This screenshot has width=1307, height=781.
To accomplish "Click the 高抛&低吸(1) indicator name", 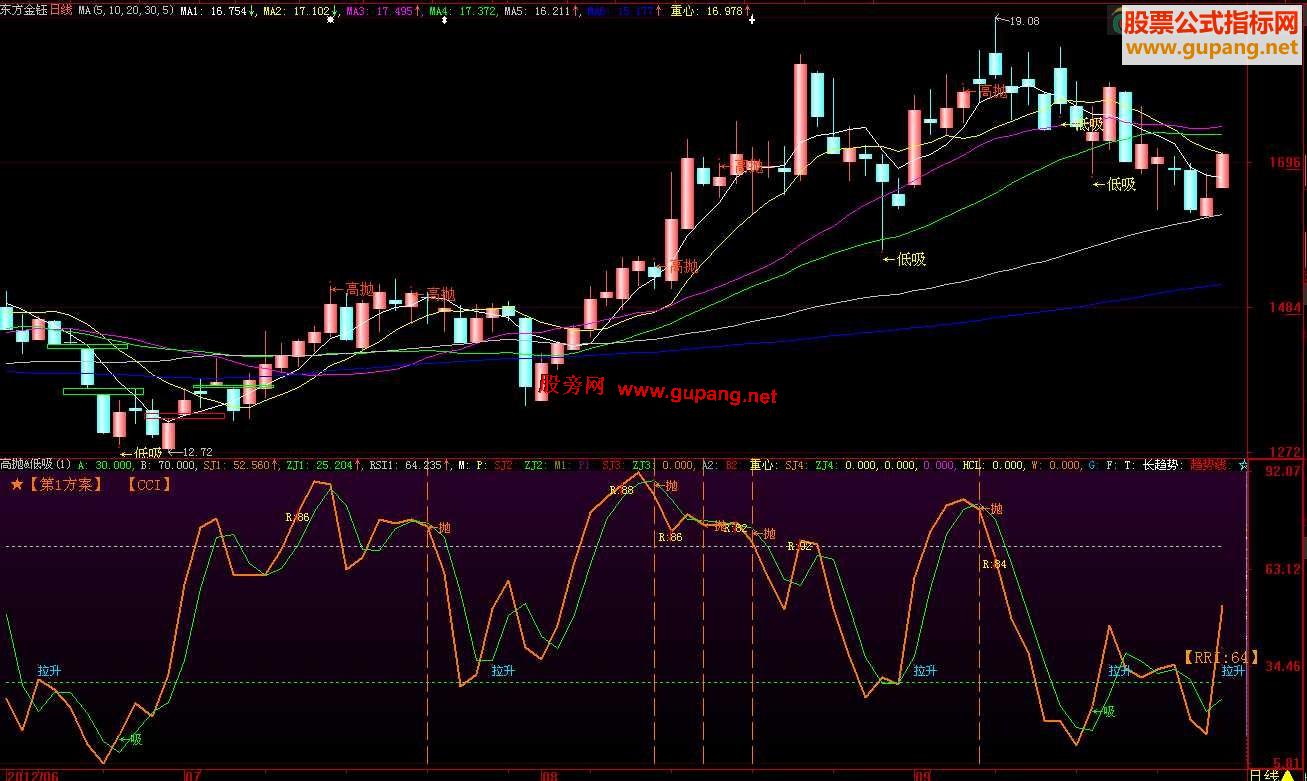I will (35, 465).
